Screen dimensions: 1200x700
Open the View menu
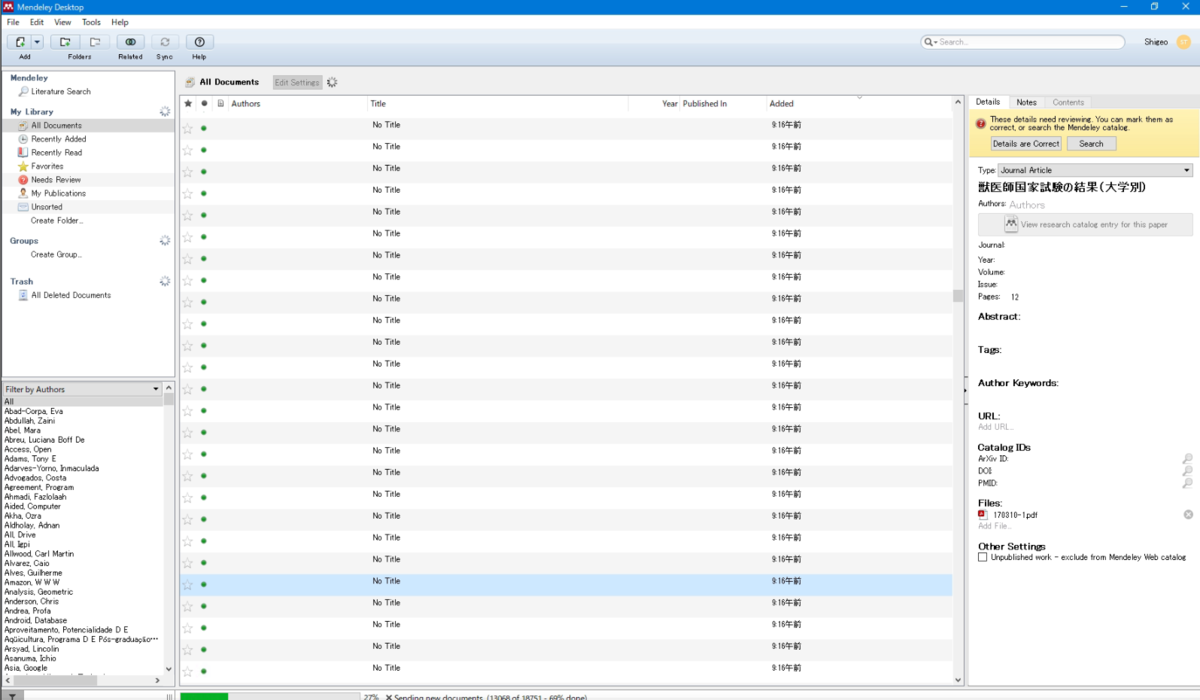click(63, 22)
